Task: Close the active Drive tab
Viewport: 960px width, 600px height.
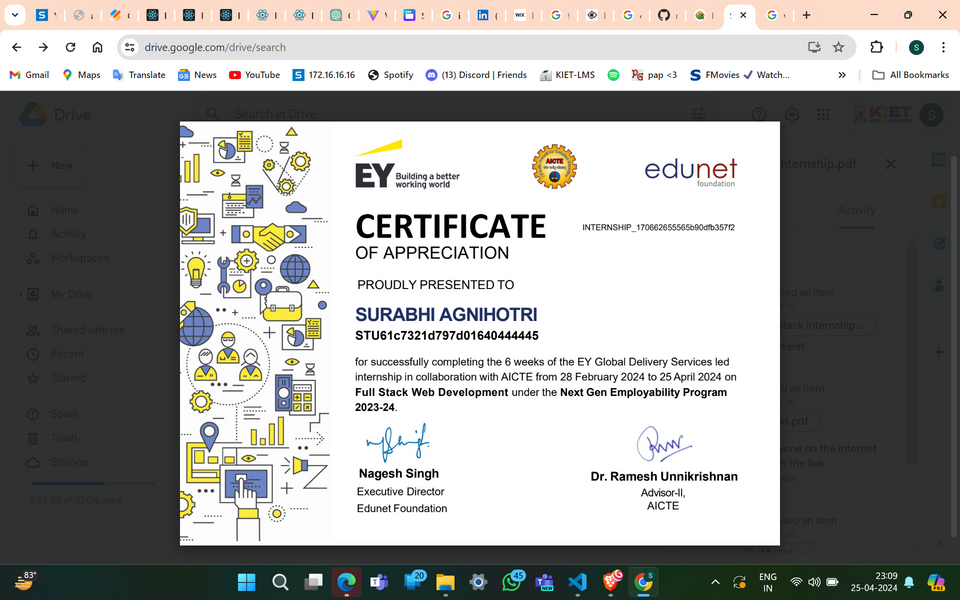Action: click(743, 15)
